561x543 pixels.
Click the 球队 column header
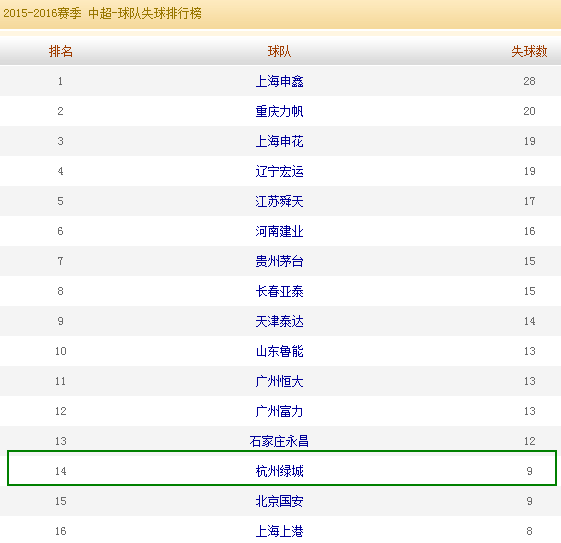coord(279,52)
